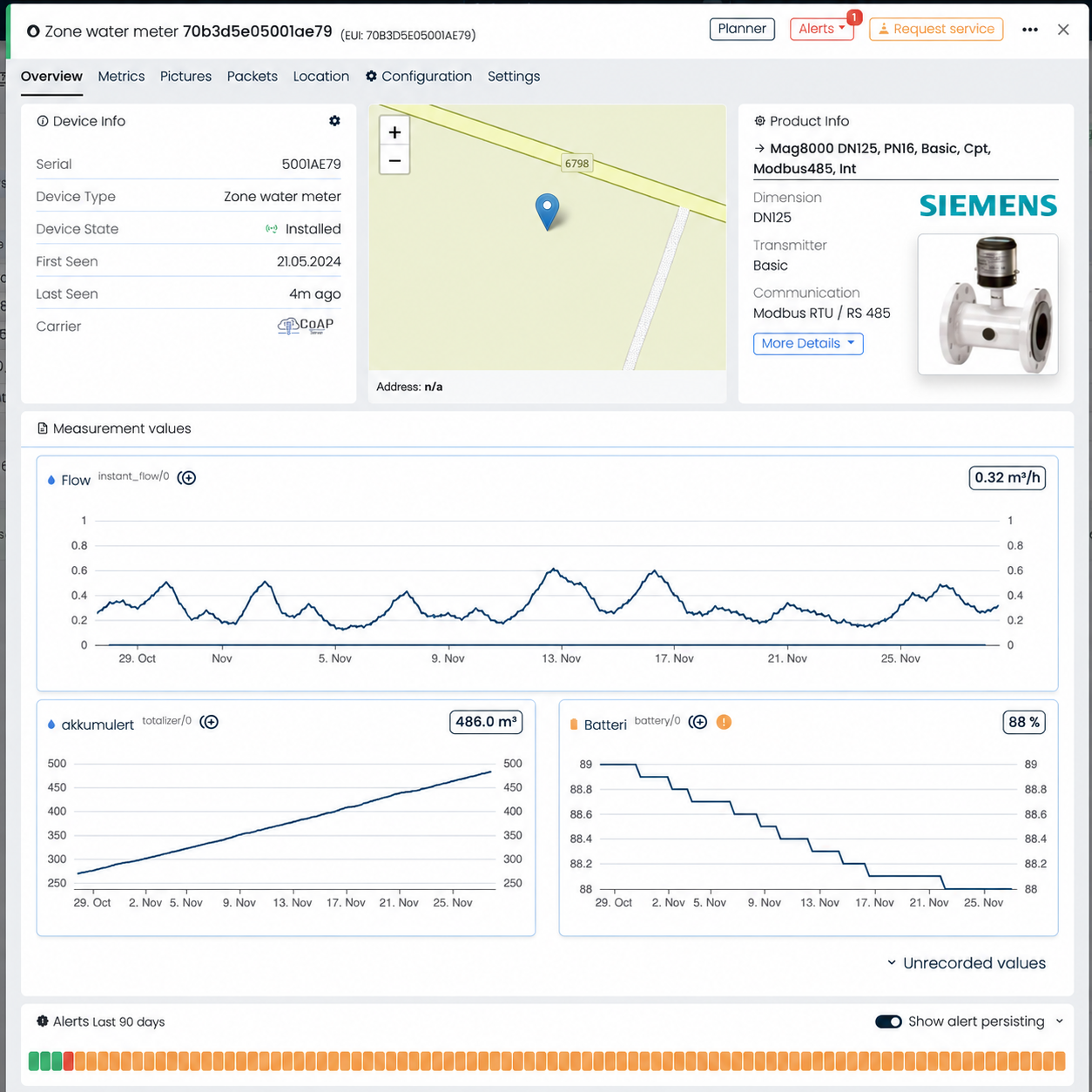The height and width of the screenshot is (1092, 1092).
Task: Click the serial value 5001AE79
Action: click(x=311, y=164)
